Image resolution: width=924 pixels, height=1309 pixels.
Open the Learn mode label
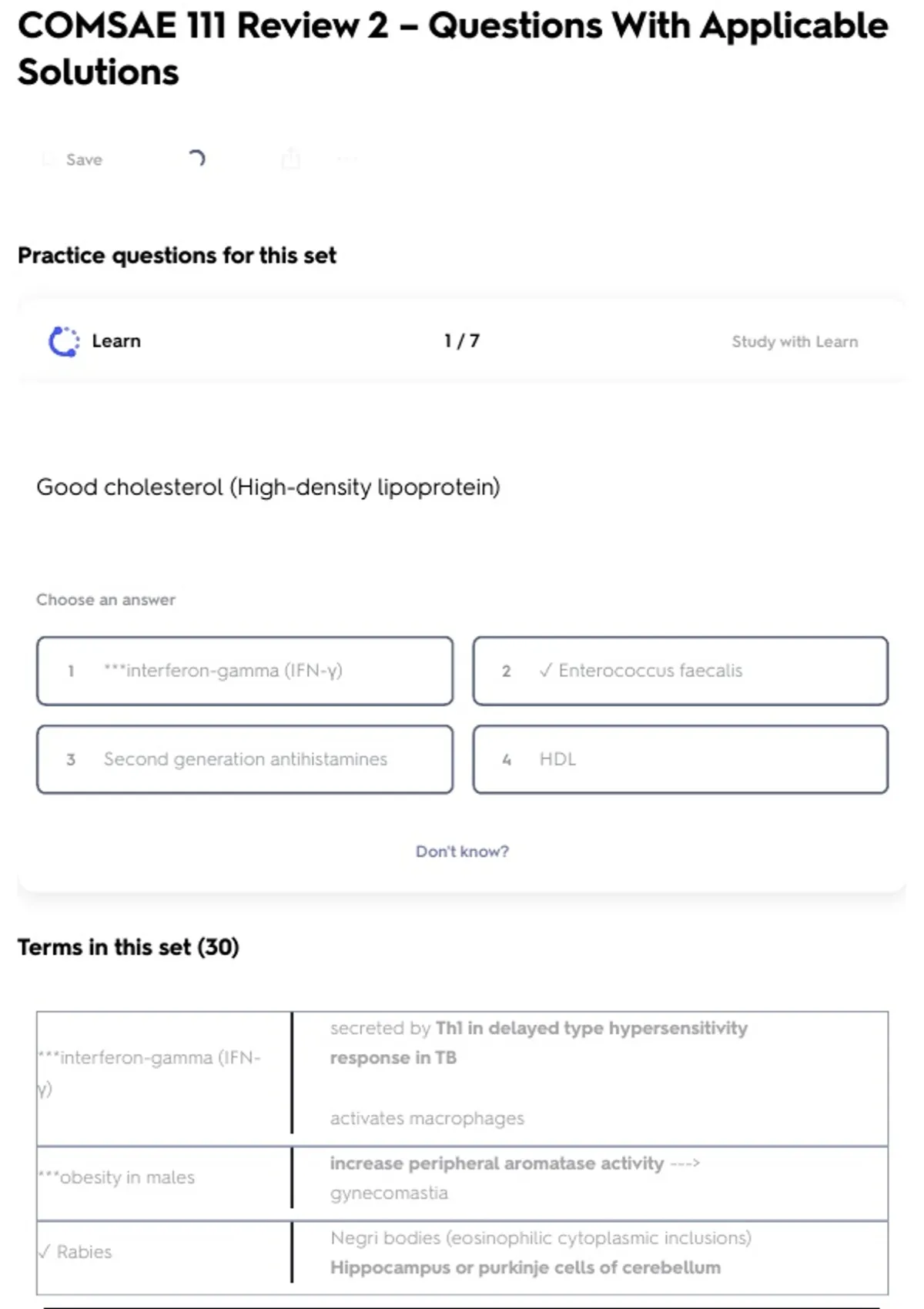point(116,341)
